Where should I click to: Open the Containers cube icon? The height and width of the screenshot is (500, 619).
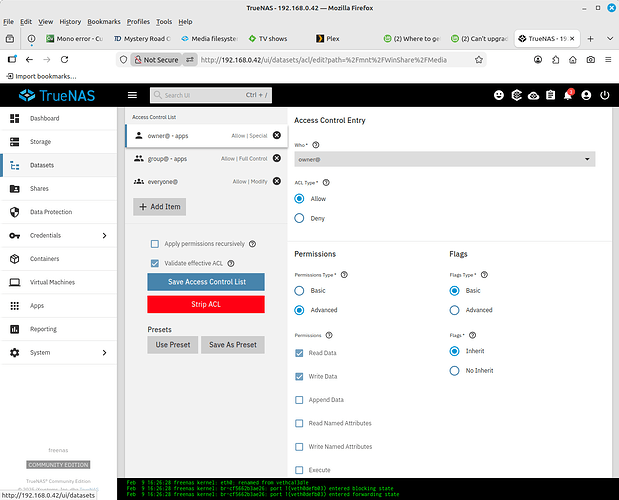point(15,259)
